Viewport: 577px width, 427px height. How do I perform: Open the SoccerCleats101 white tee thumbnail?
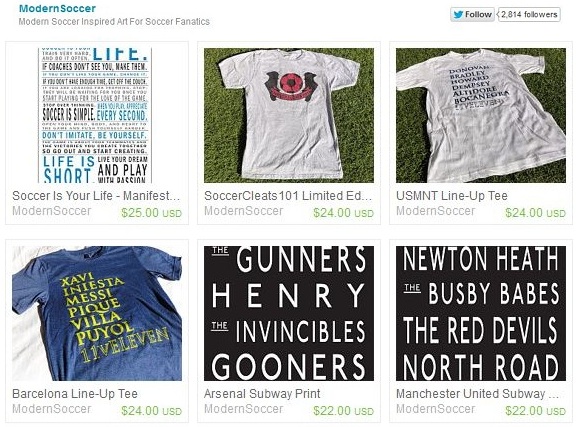[289, 115]
